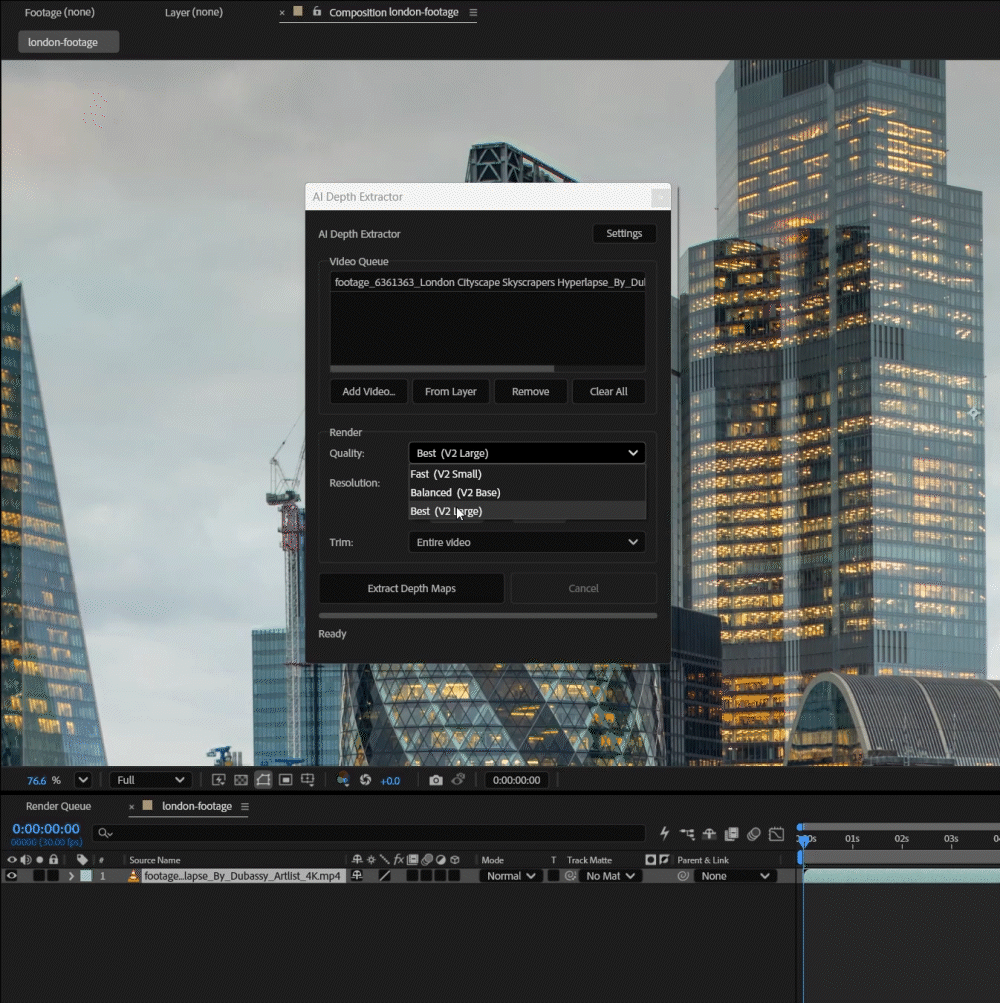Reset exposure with the circular arrows icon
1000x1003 pixels.
[x=365, y=780]
